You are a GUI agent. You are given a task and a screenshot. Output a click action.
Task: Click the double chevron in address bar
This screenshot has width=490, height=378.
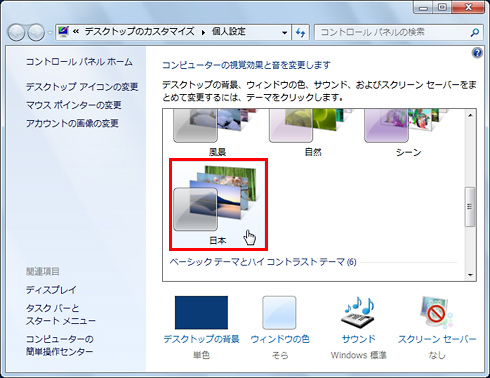click(76, 32)
